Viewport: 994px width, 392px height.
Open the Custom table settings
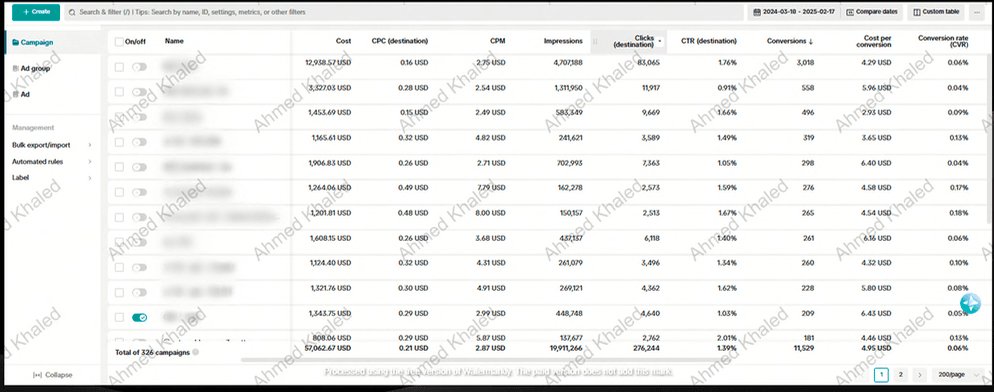(937, 12)
